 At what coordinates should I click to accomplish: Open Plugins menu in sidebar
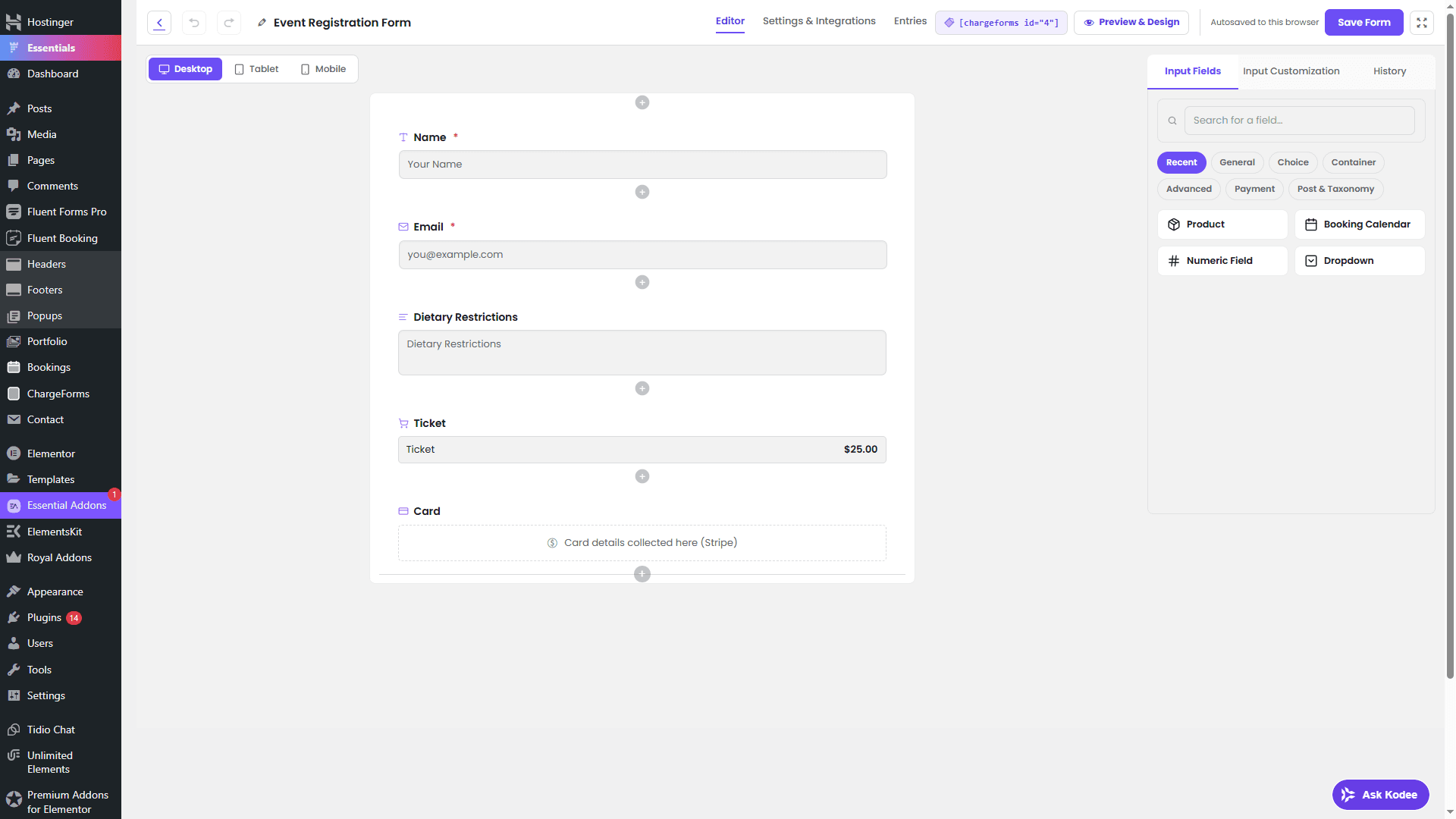(x=61, y=617)
